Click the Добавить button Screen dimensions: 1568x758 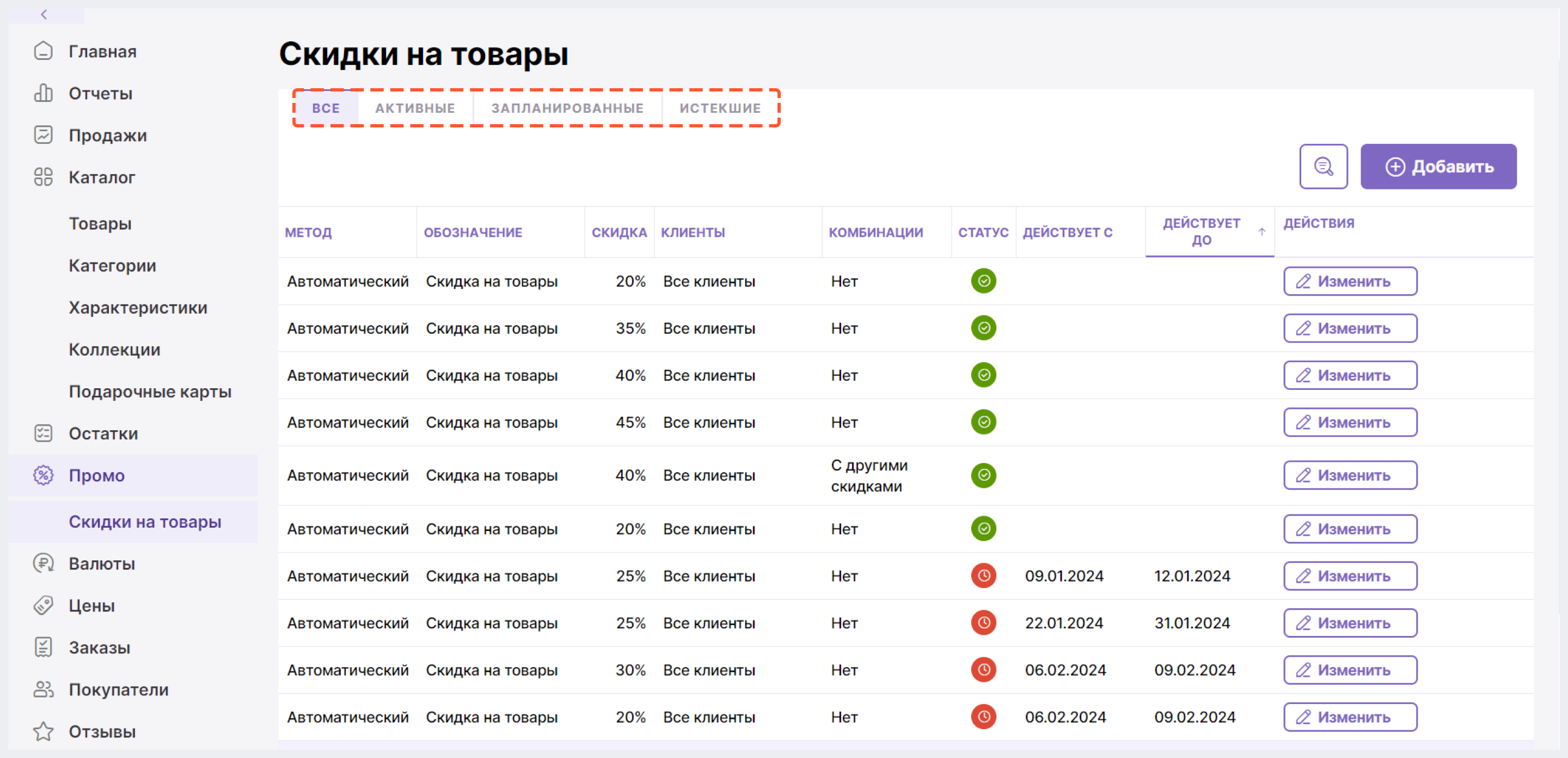[x=1438, y=166]
